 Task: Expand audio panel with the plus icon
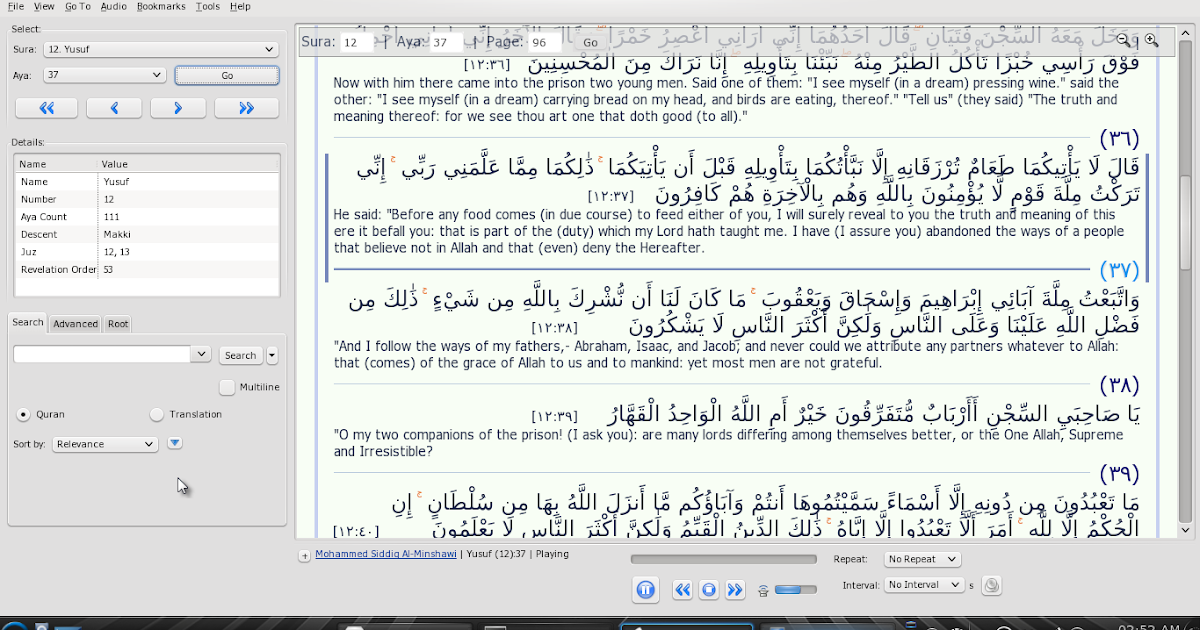tap(304, 556)
